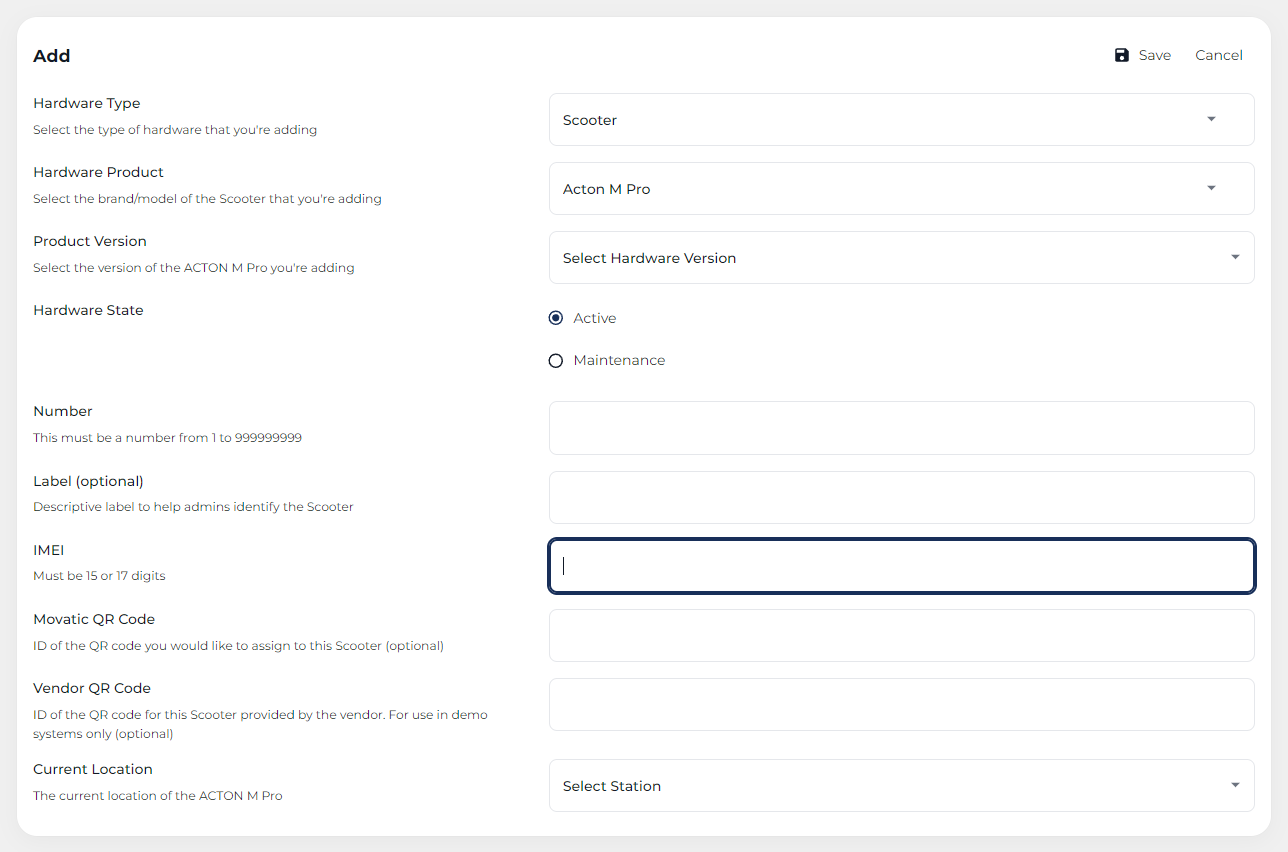Click the Active option label
The image size is (1288, 852).
(x=594, y=318)
